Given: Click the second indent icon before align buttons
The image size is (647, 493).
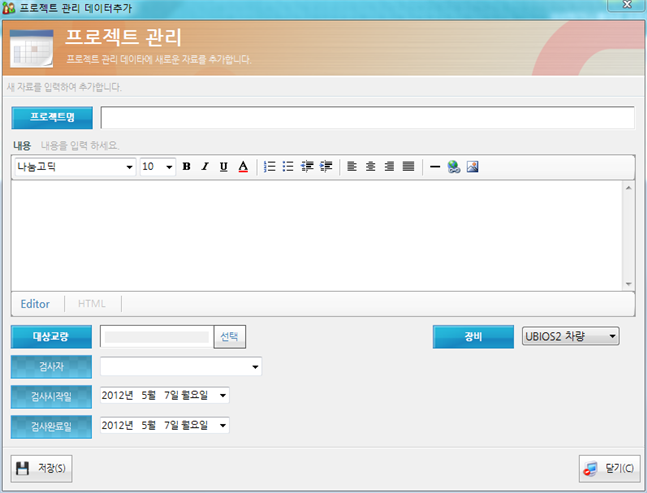Looking at the screenshot, I should 326,167.
